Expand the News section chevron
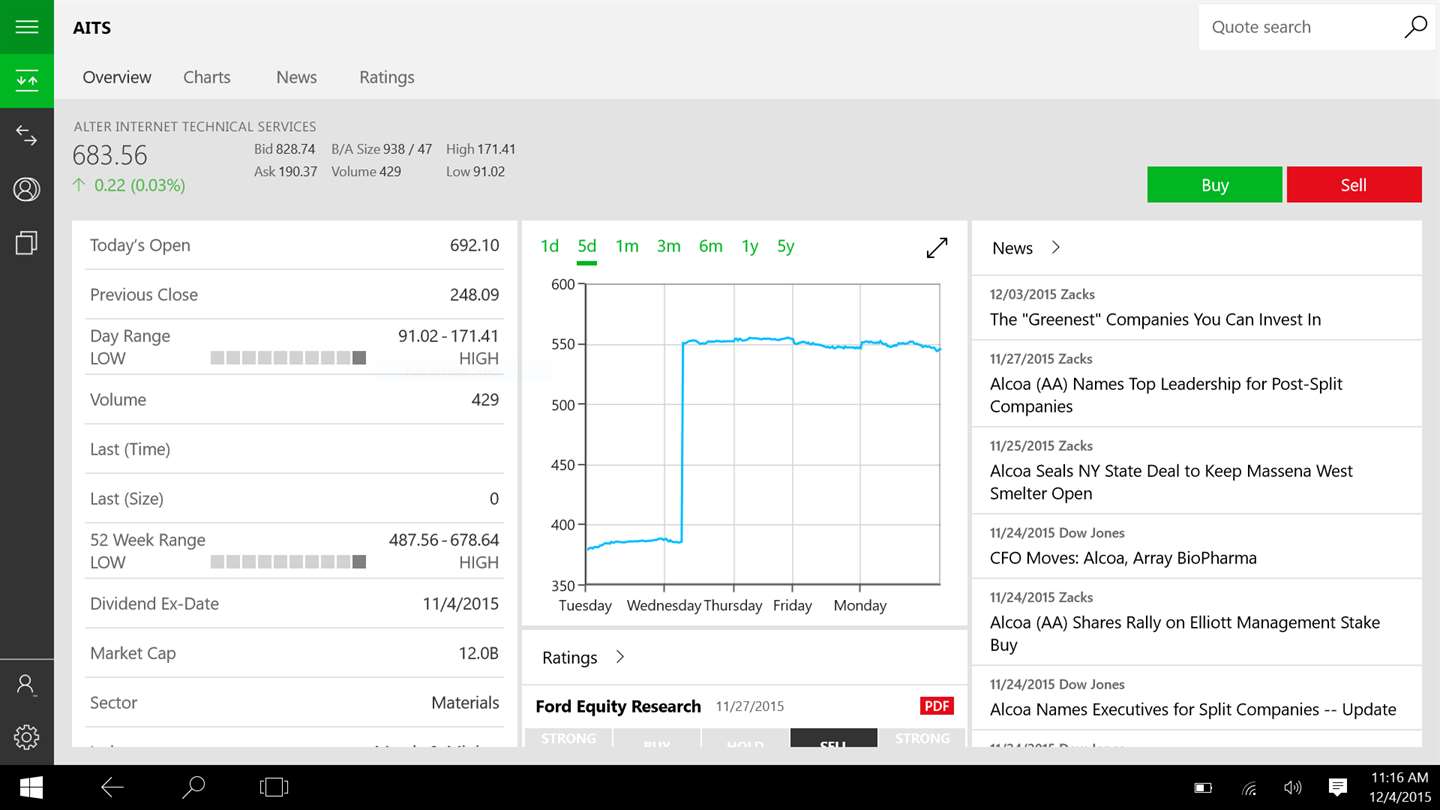The image size is (1440, 810). 1056,248
